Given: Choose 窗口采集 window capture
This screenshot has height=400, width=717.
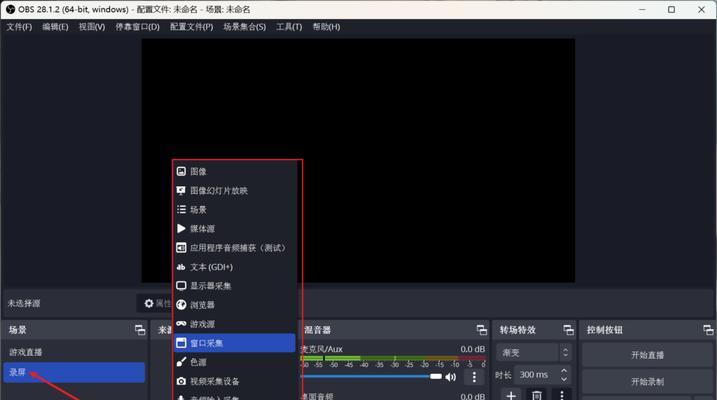Looking at the screenshot, I should [x=235, y=343].
